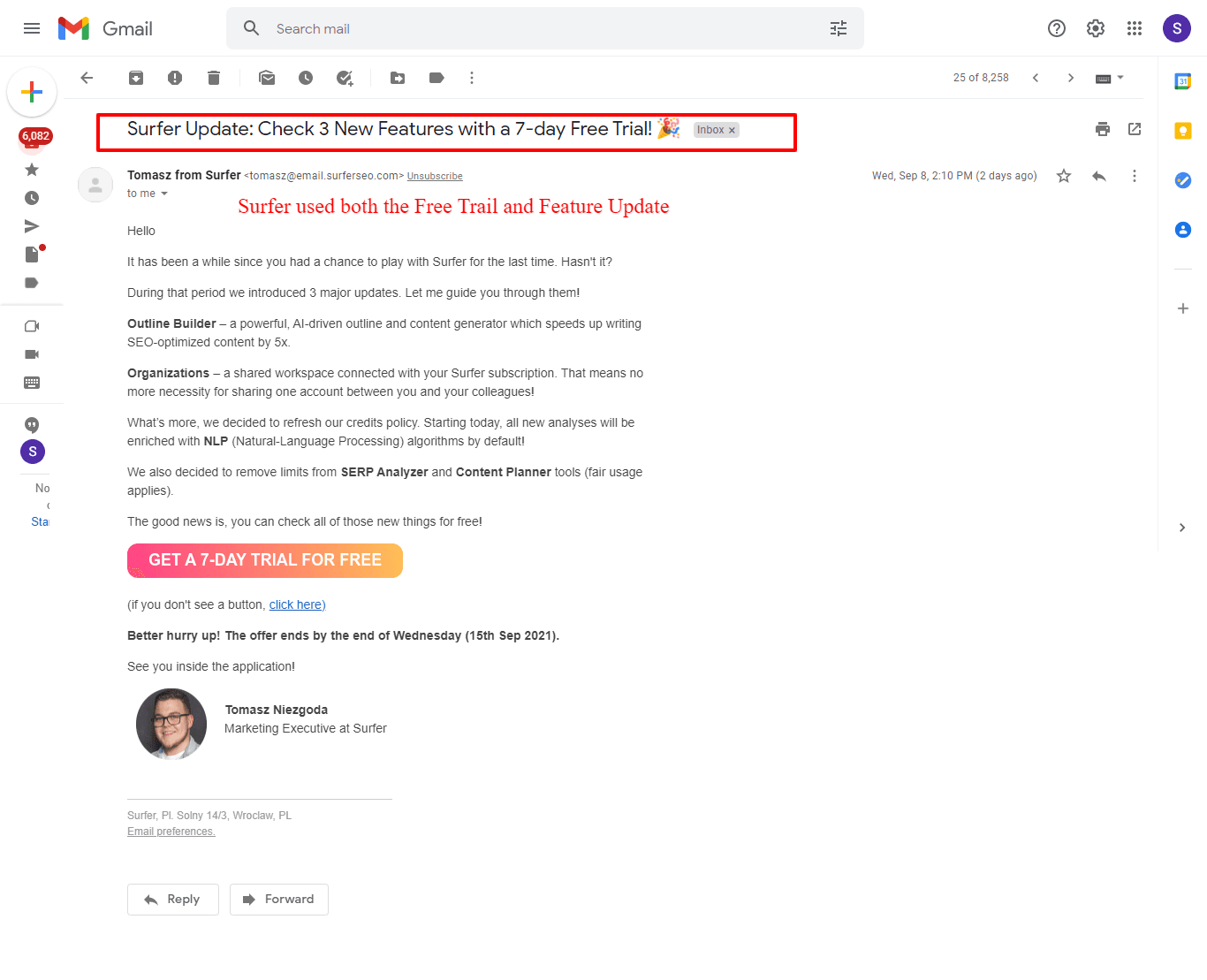Show details dropdown next to 'to me'
Screen dimensions: 1207x980
coord(164,194)
